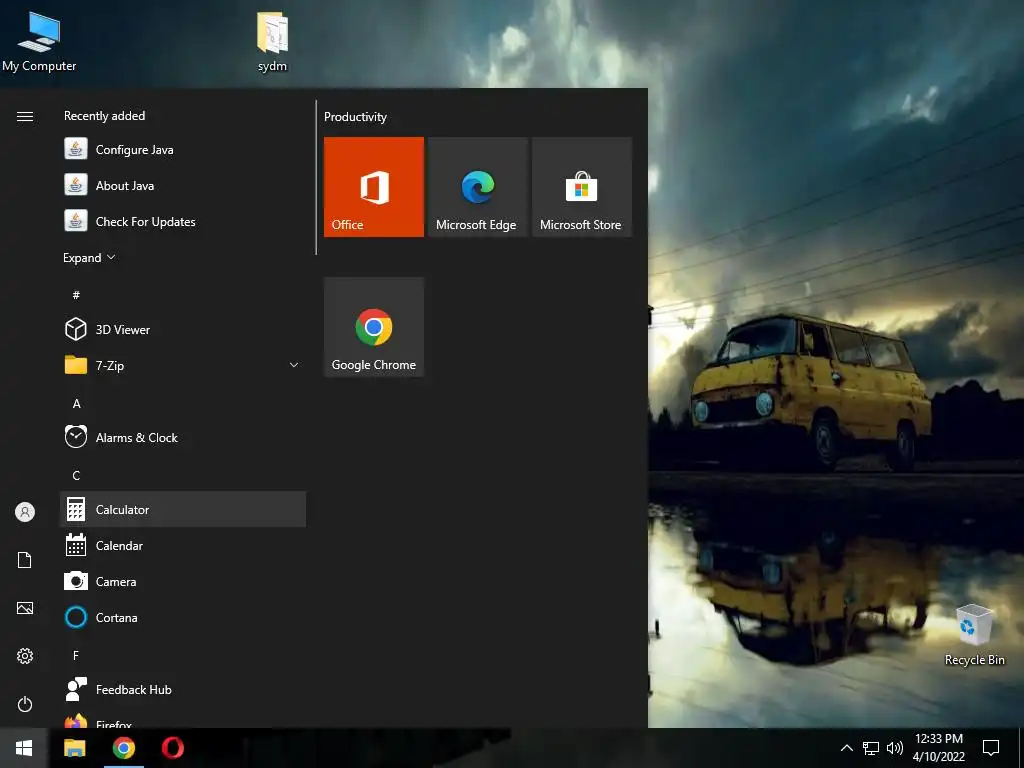Open Pictures from Start sidebar

point(25,608)
